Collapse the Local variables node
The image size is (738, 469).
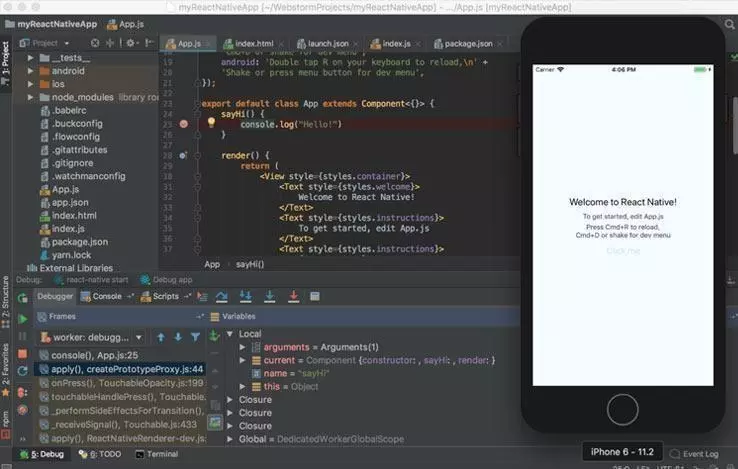[x=230, y=334]
